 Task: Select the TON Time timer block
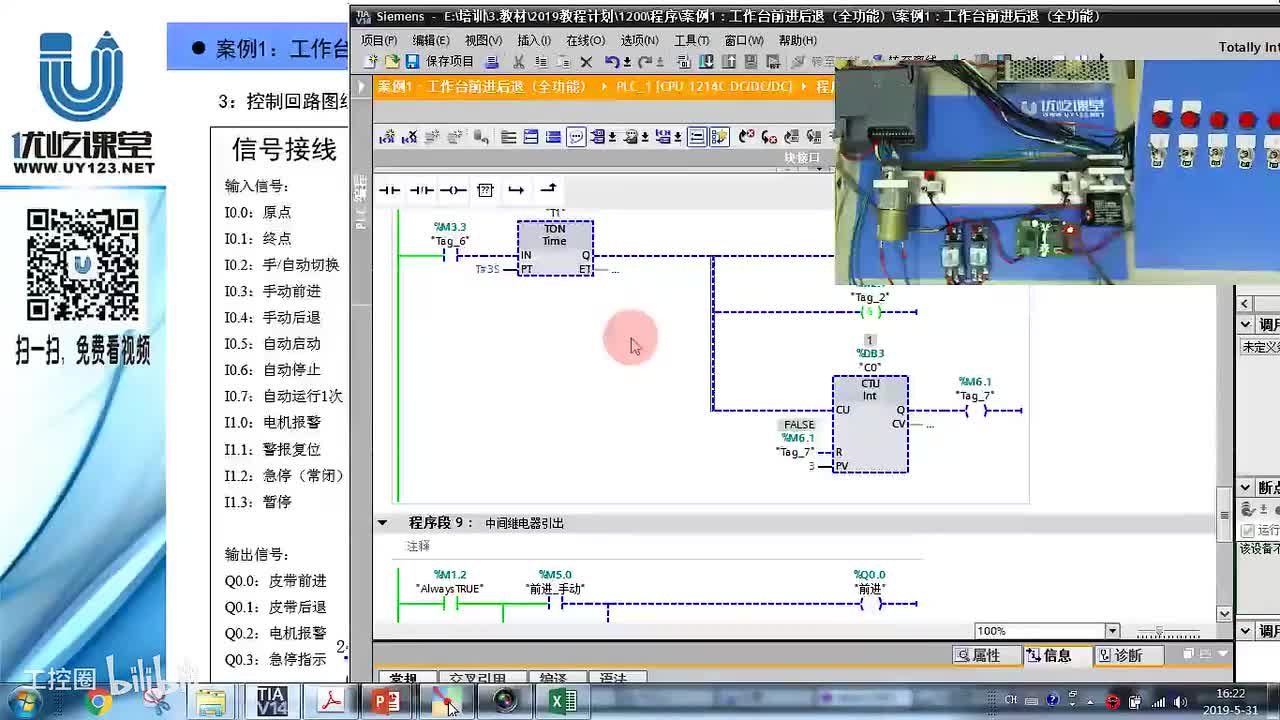[555, 248]
